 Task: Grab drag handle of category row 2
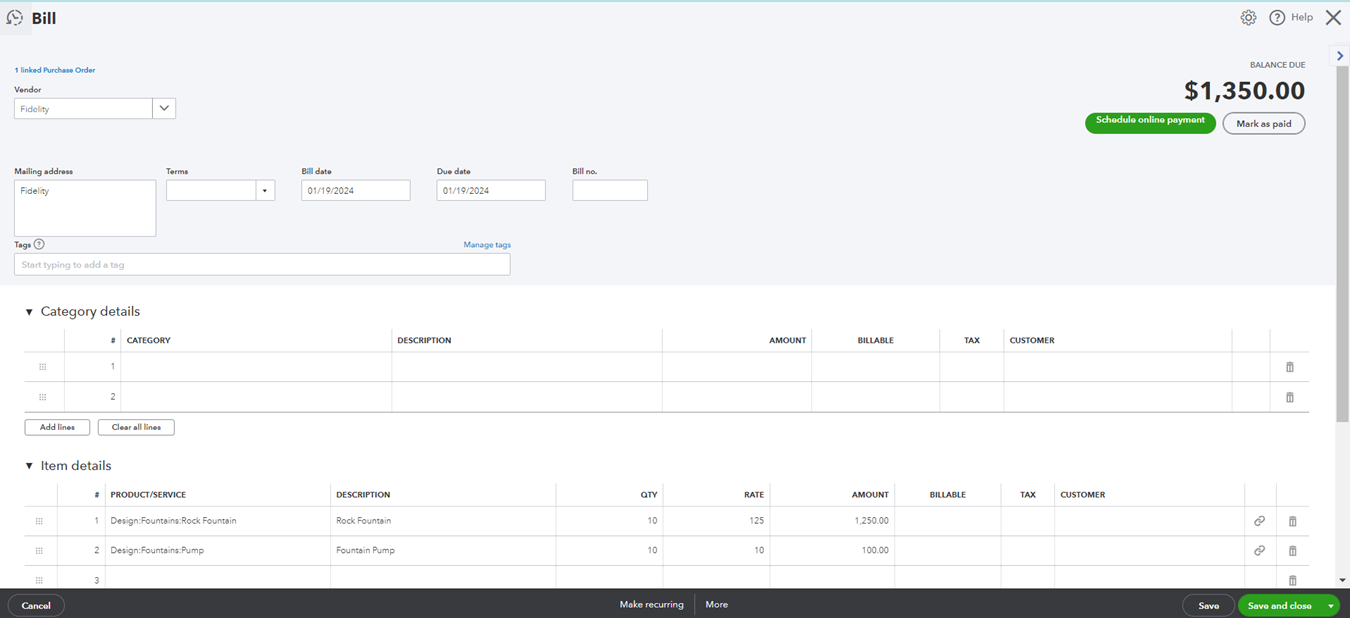(42, 397)
